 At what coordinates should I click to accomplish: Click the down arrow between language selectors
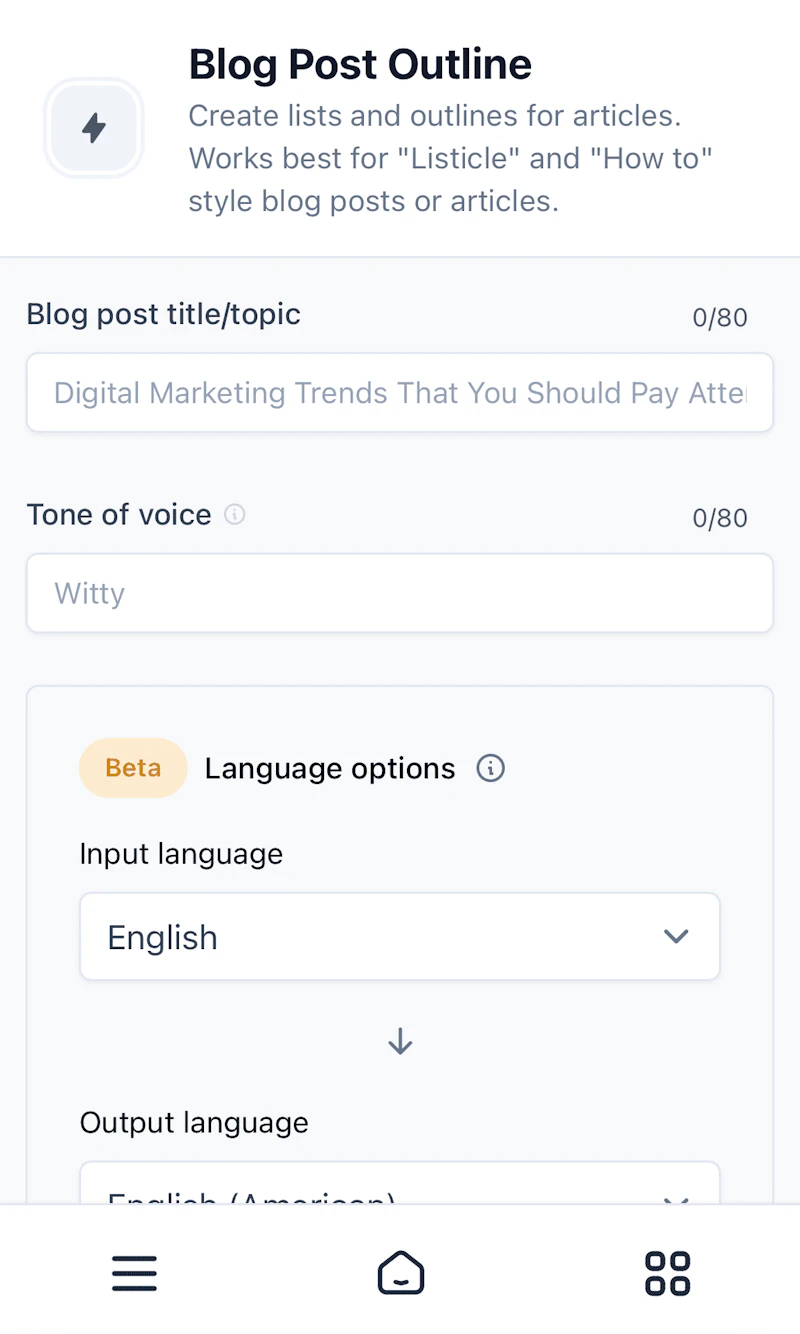coord(400,1042)
